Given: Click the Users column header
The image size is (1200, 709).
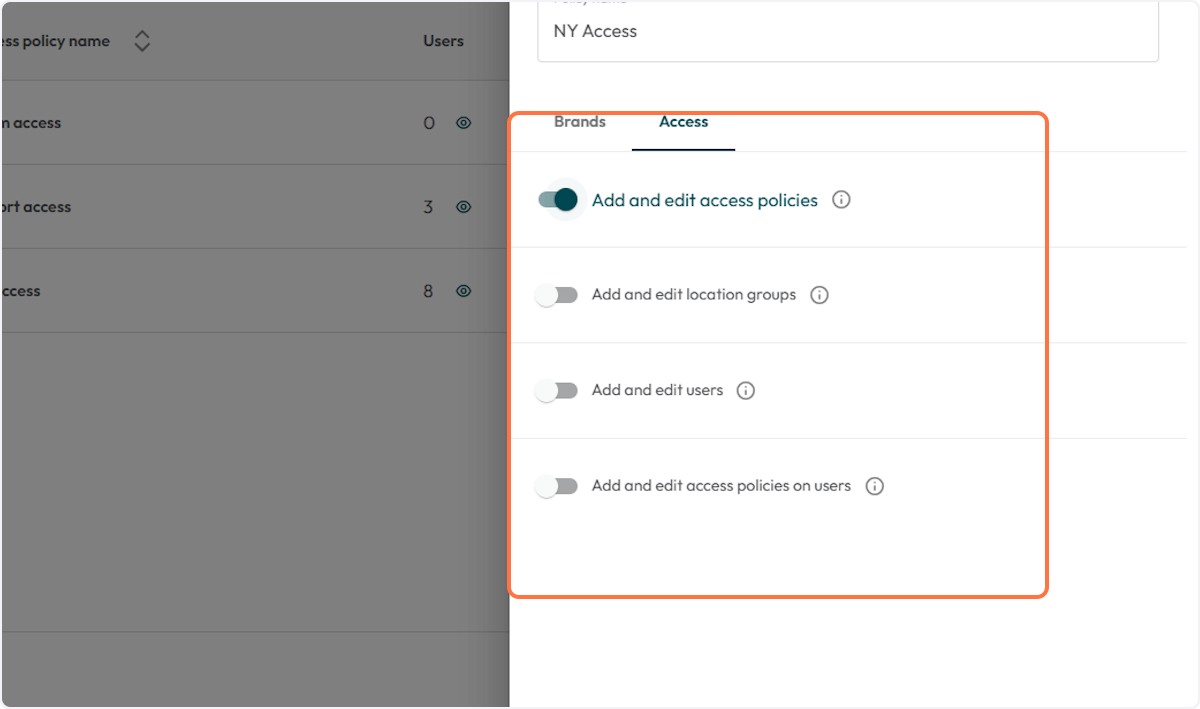Looking at the screenshot, I should pos(443,41).
